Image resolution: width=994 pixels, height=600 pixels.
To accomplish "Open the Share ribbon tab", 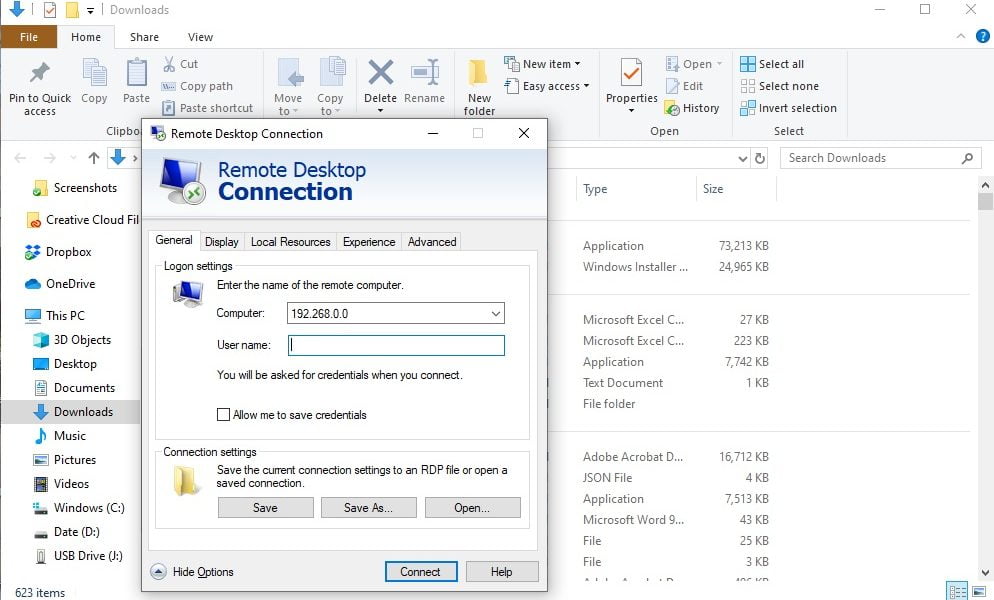I will click(x=144, y=36).
